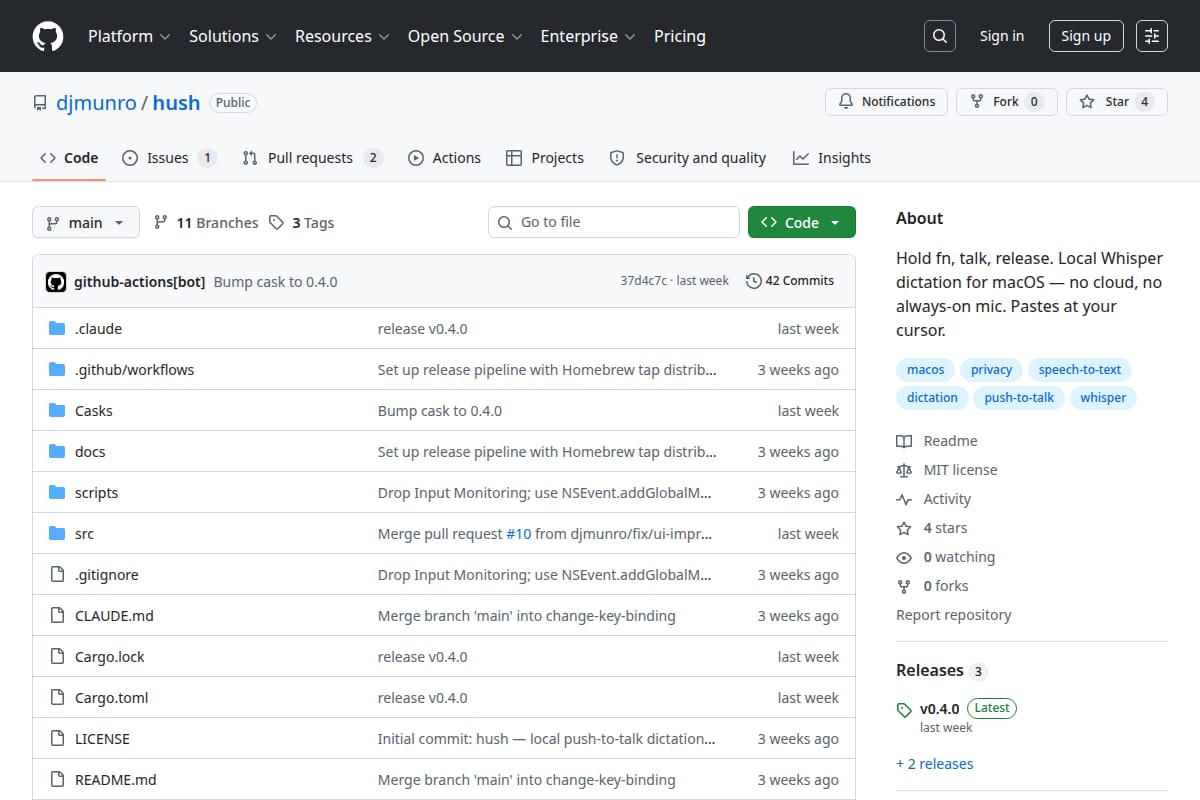
Task: Click Report repository link
Action: point(953,615)
